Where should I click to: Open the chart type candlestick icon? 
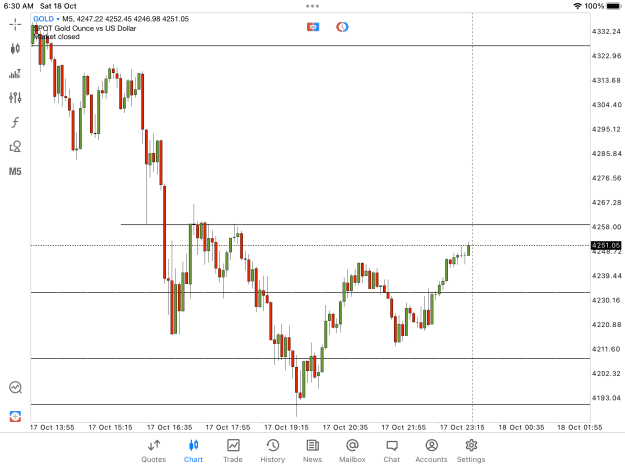15,49
